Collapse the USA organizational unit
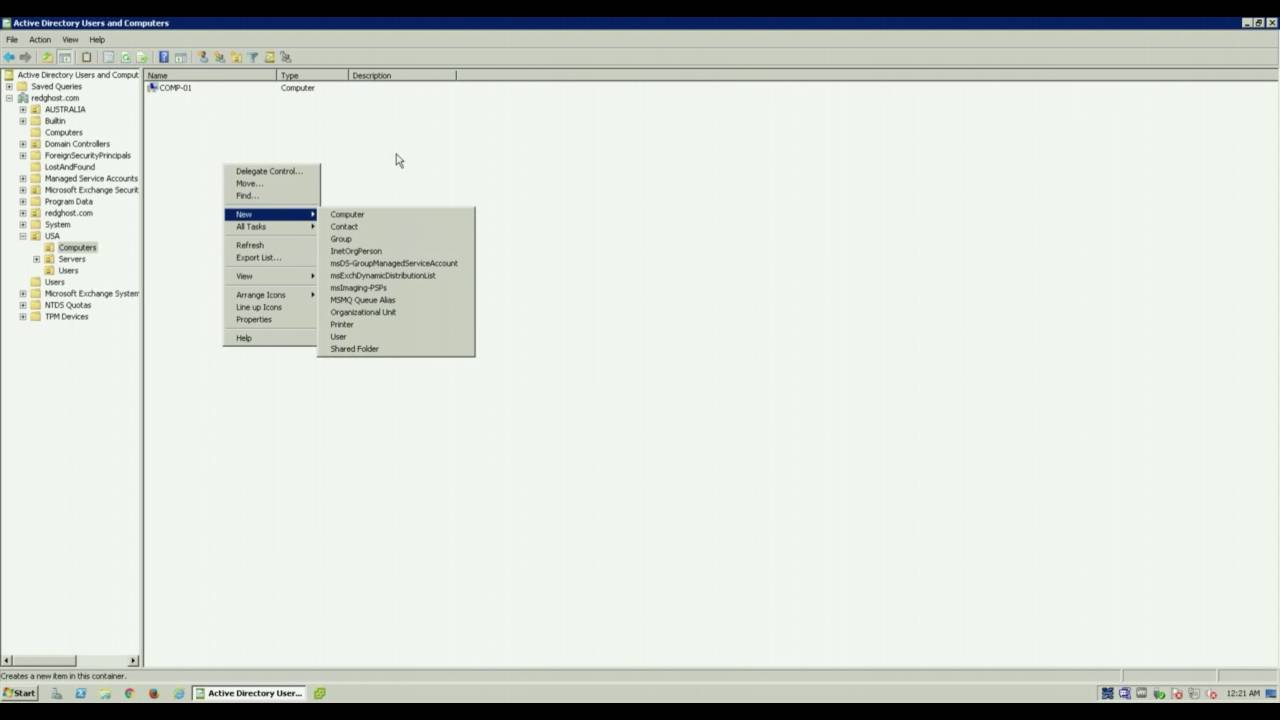Image resolution: width=1280 pixels, height=720 pixels. (x=23, y=236)
